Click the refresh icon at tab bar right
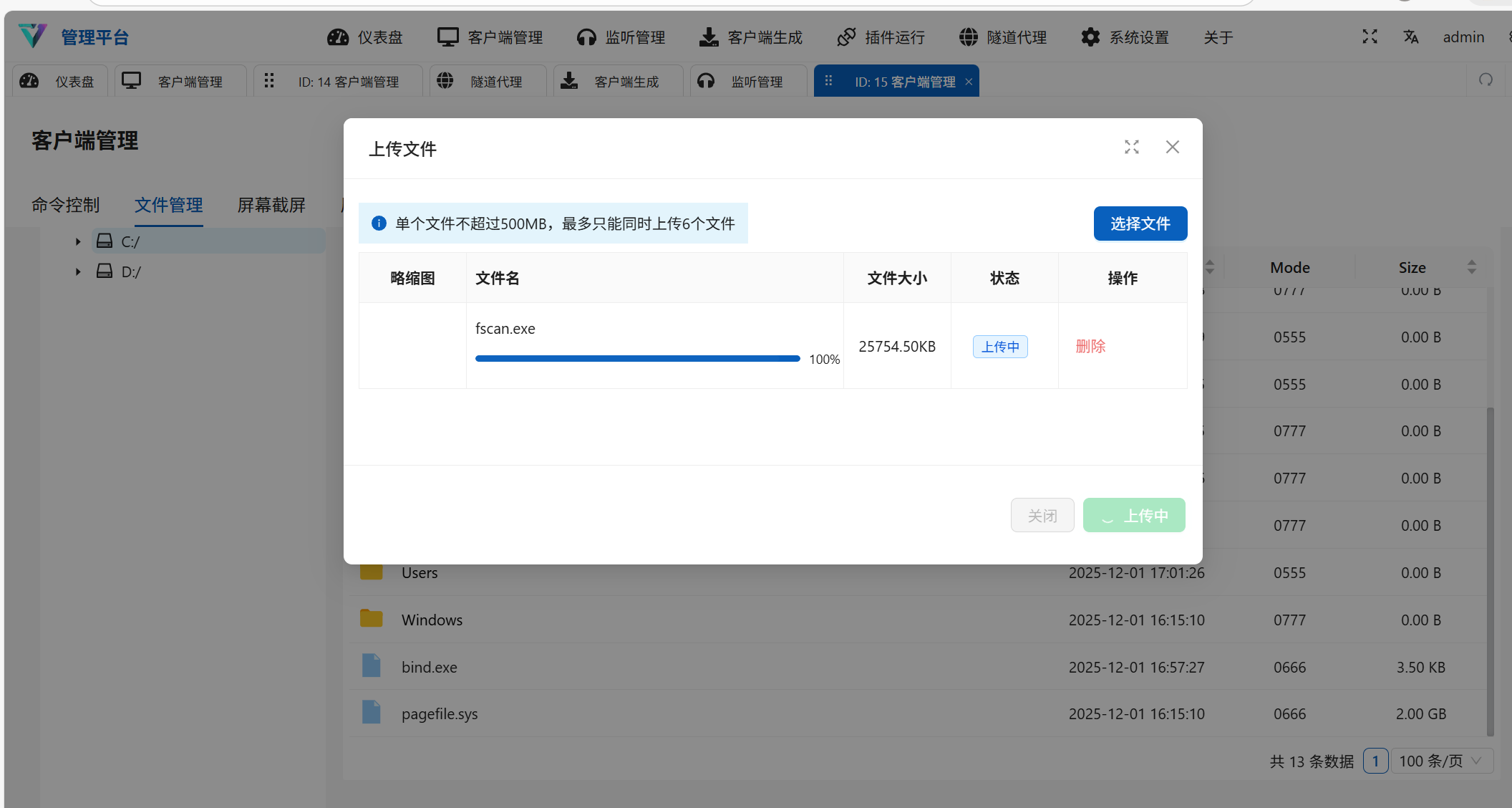 (1486, 80)
